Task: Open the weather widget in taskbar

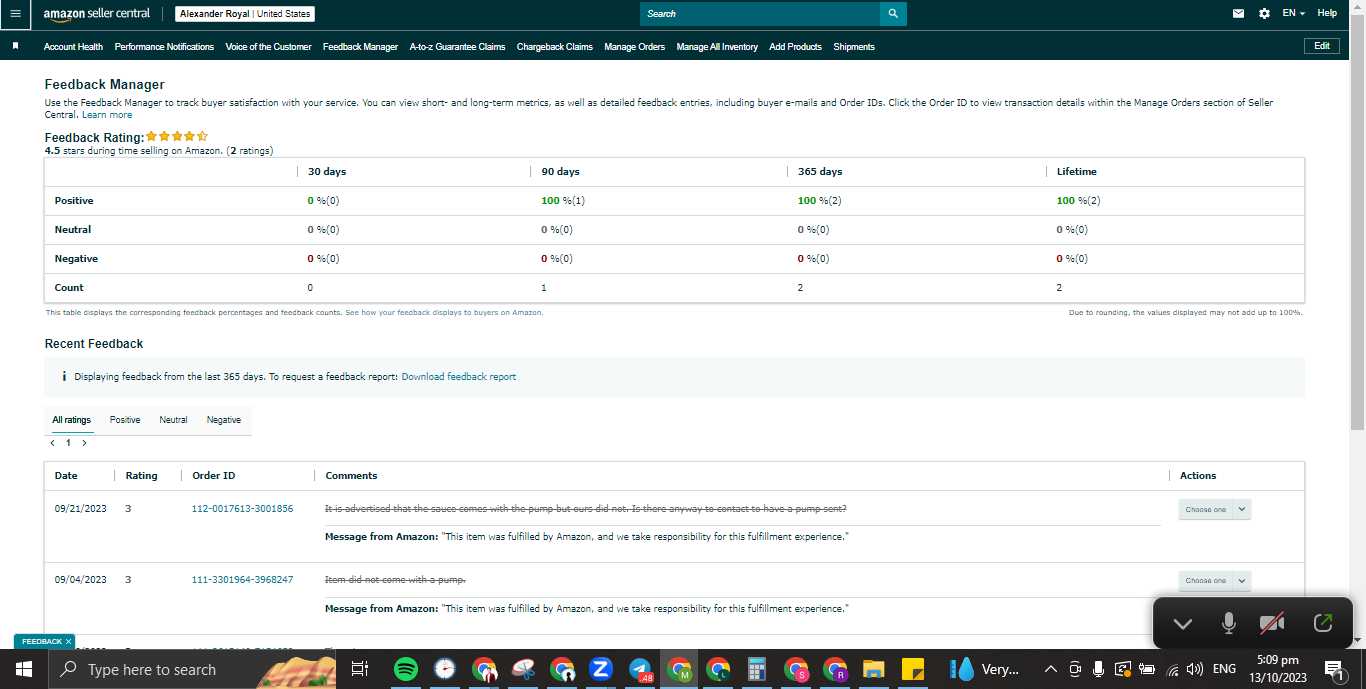Action: pyautogui.click(x=986, y=669)
